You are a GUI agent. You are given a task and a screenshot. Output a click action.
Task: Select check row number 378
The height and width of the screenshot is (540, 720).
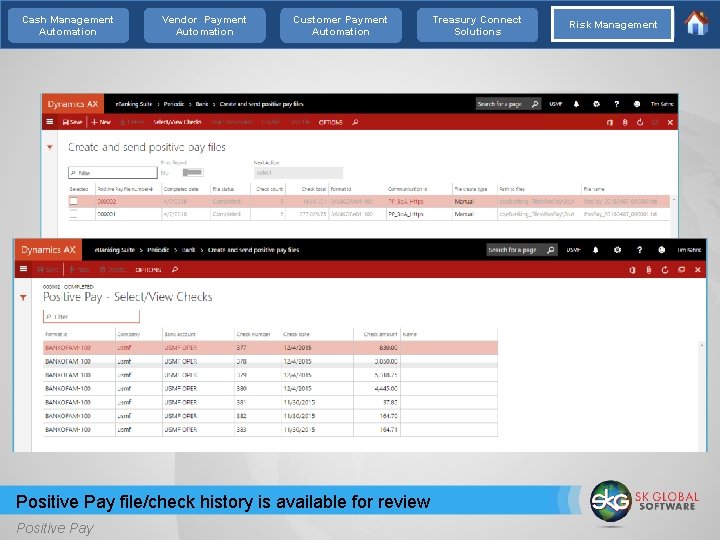[x=270, y=361]
